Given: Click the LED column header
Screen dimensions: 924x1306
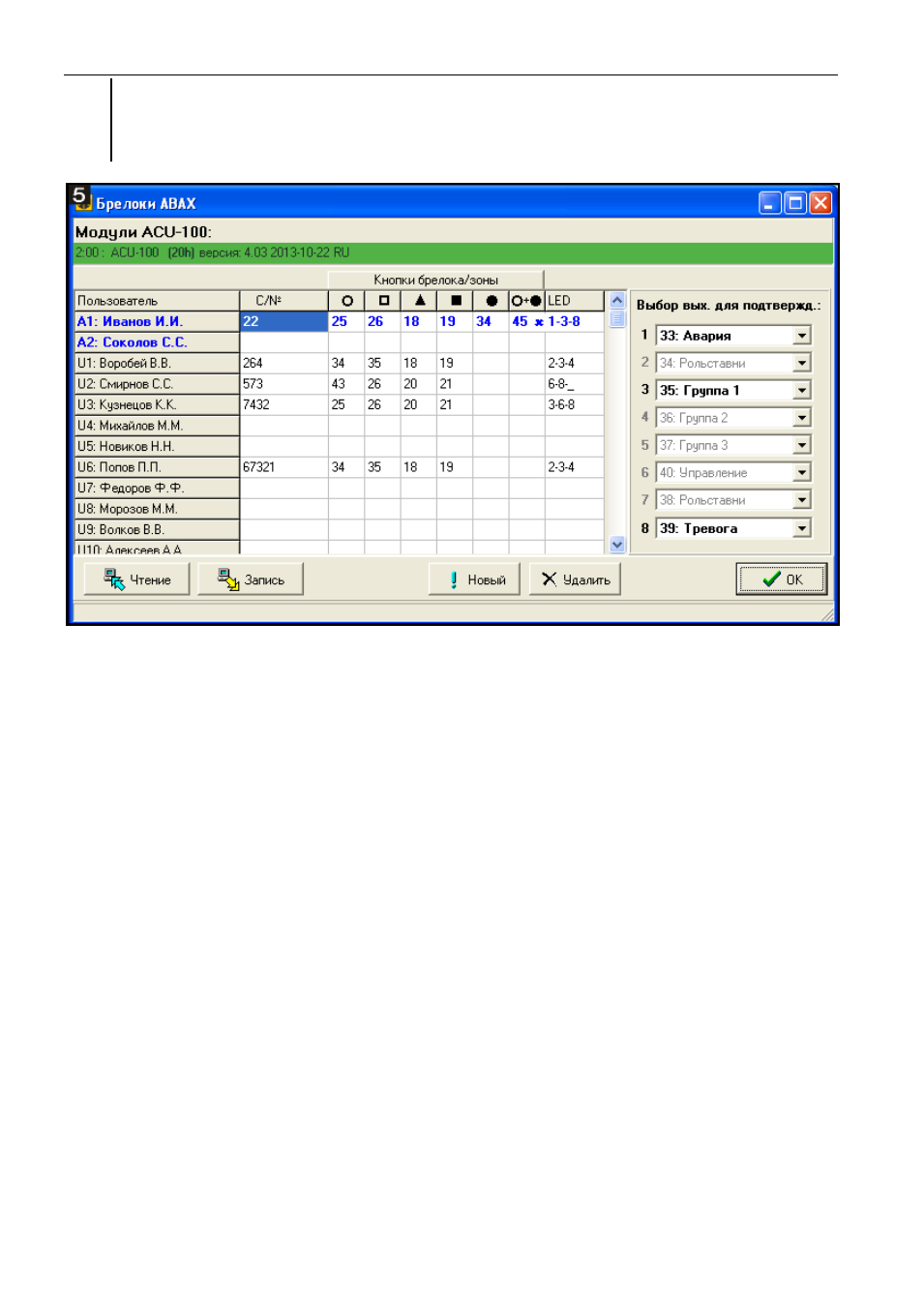Looking at the screenshot, I should pyautogui.click(x=575, y=301).
